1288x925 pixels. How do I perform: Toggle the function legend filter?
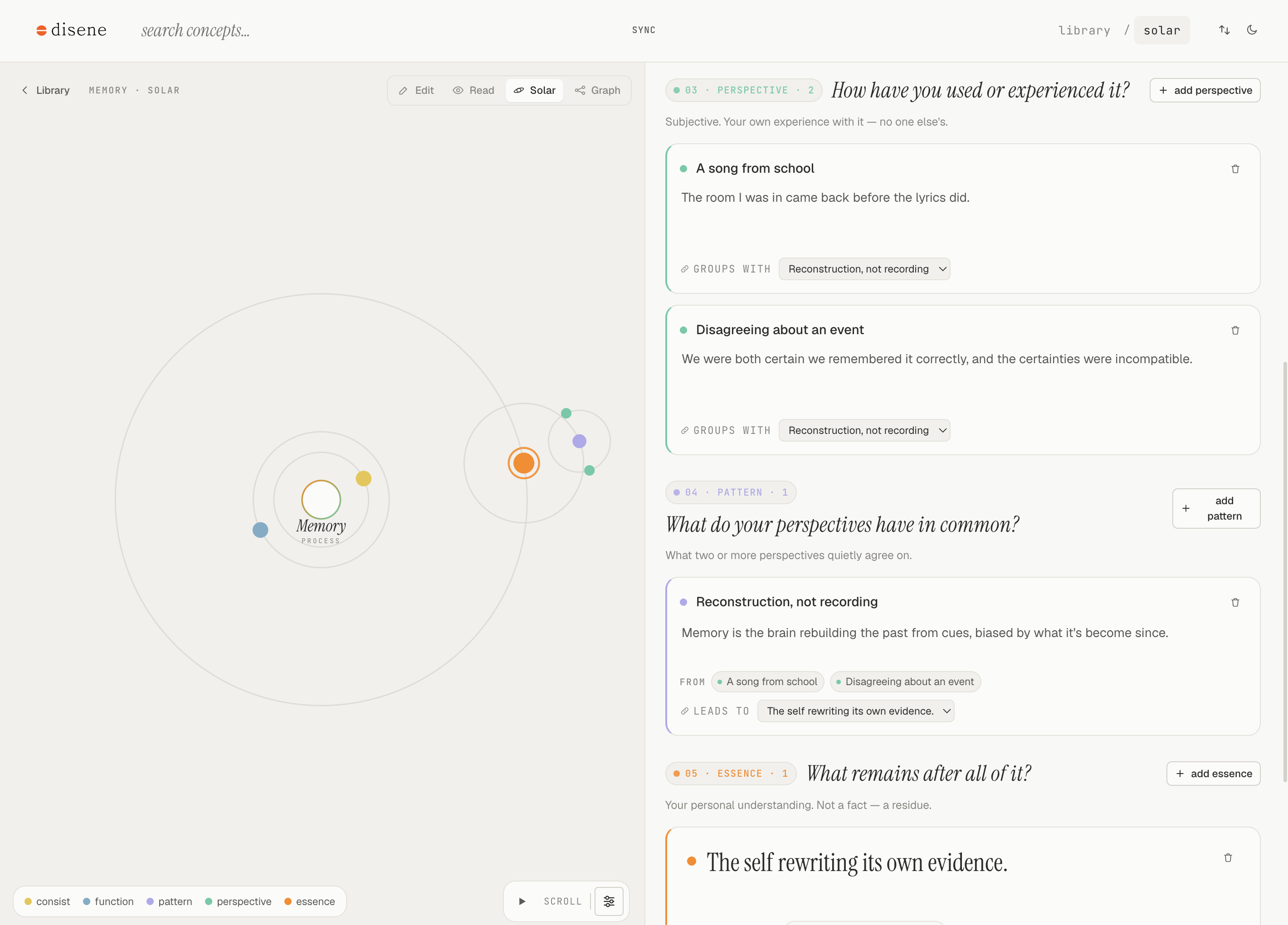(x=108, y=901)
